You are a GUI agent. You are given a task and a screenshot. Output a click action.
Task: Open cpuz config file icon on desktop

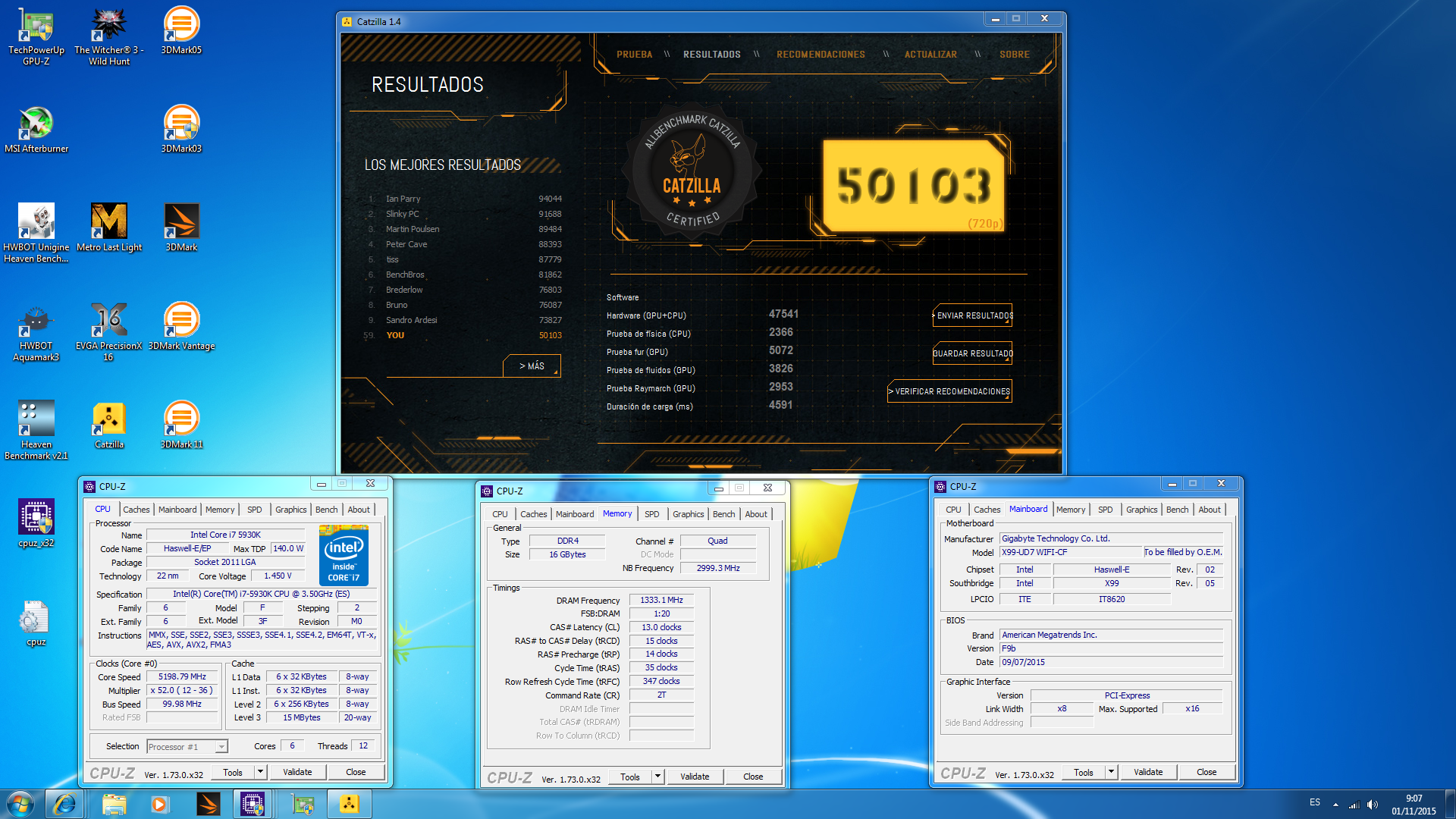36,622
